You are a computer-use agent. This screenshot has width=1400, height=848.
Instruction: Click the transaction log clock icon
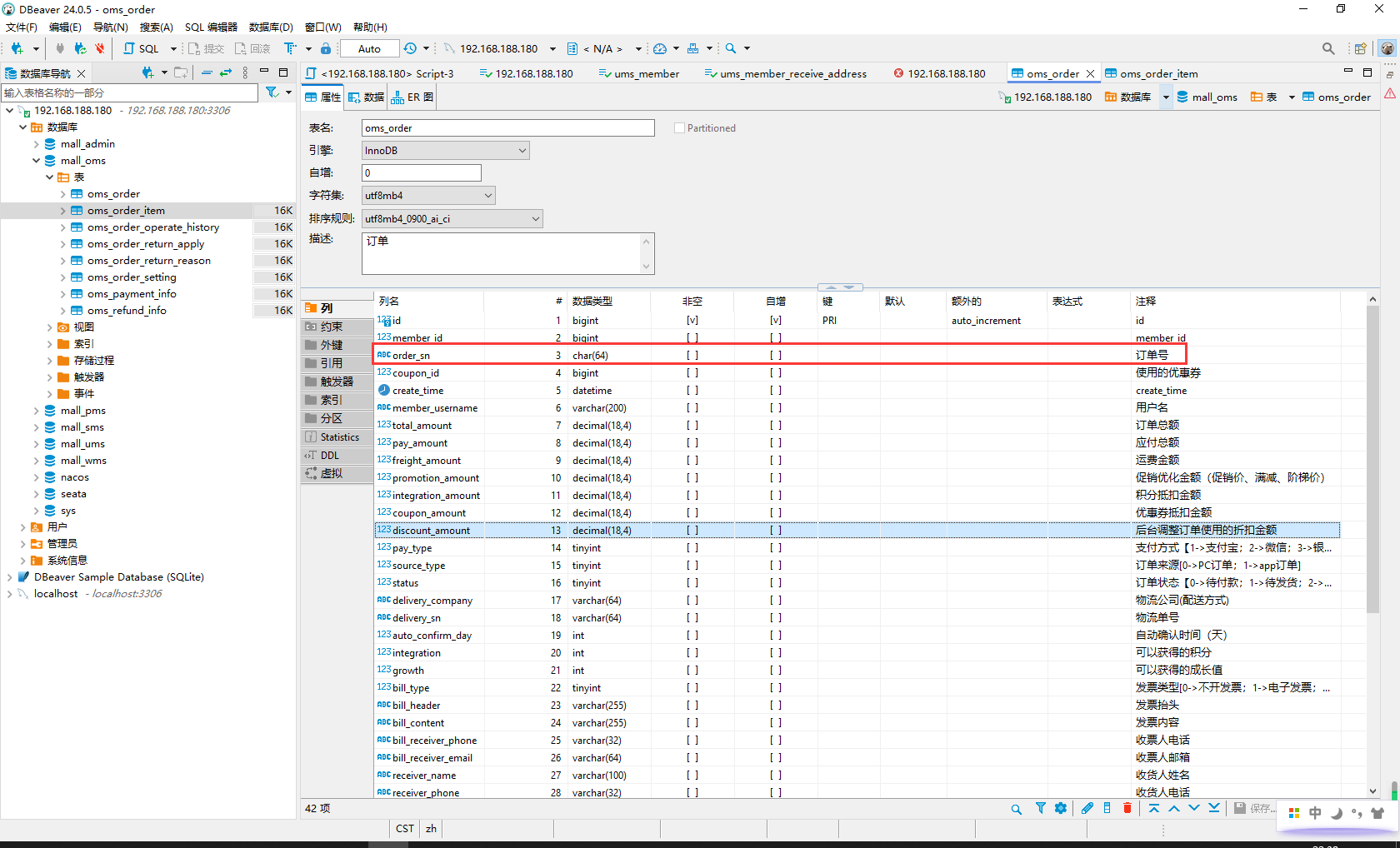pos(410,48)
